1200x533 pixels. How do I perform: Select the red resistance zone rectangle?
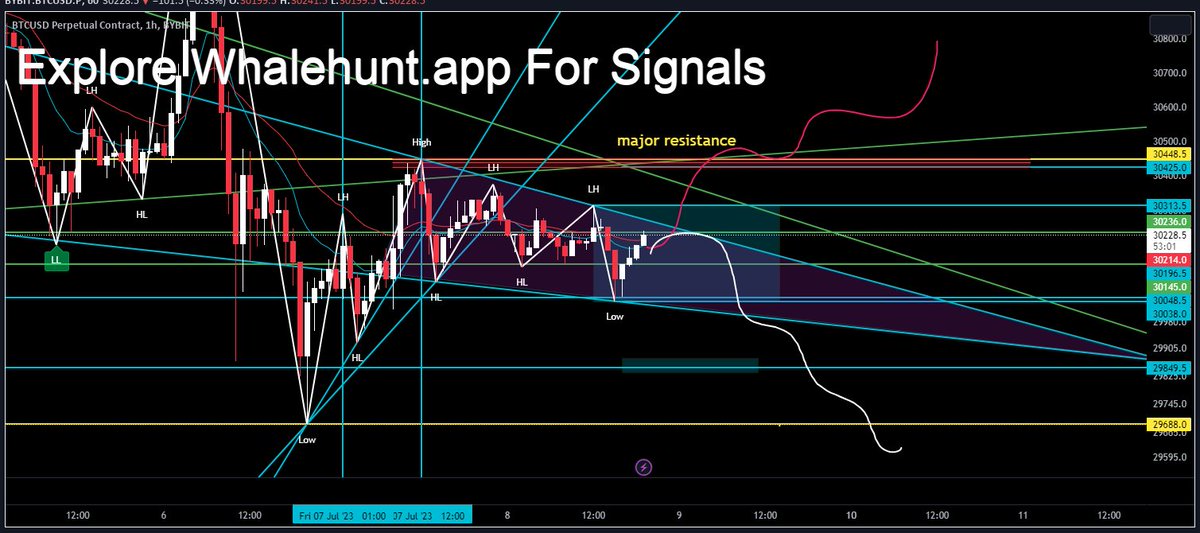(x=710, y=161)
